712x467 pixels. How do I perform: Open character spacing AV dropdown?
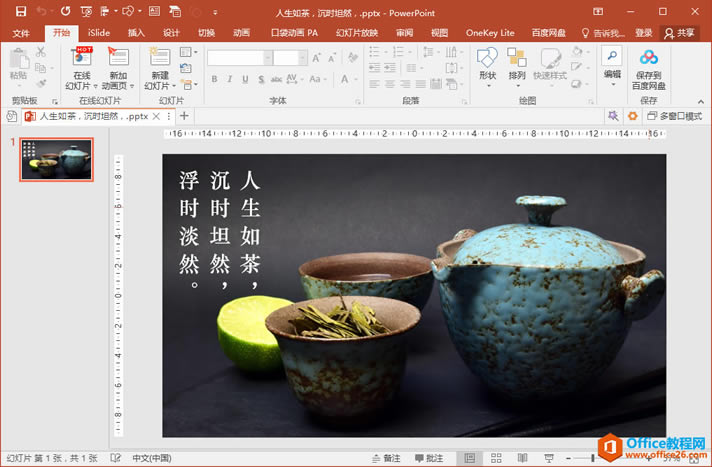(x=293, y=79)
